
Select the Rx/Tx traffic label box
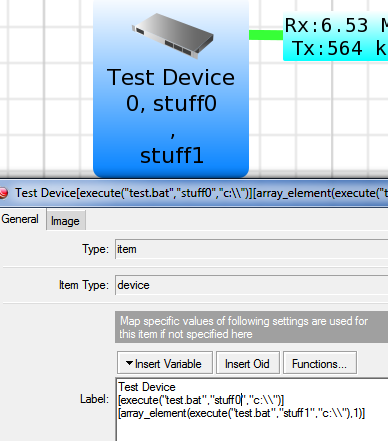[335, 37]
